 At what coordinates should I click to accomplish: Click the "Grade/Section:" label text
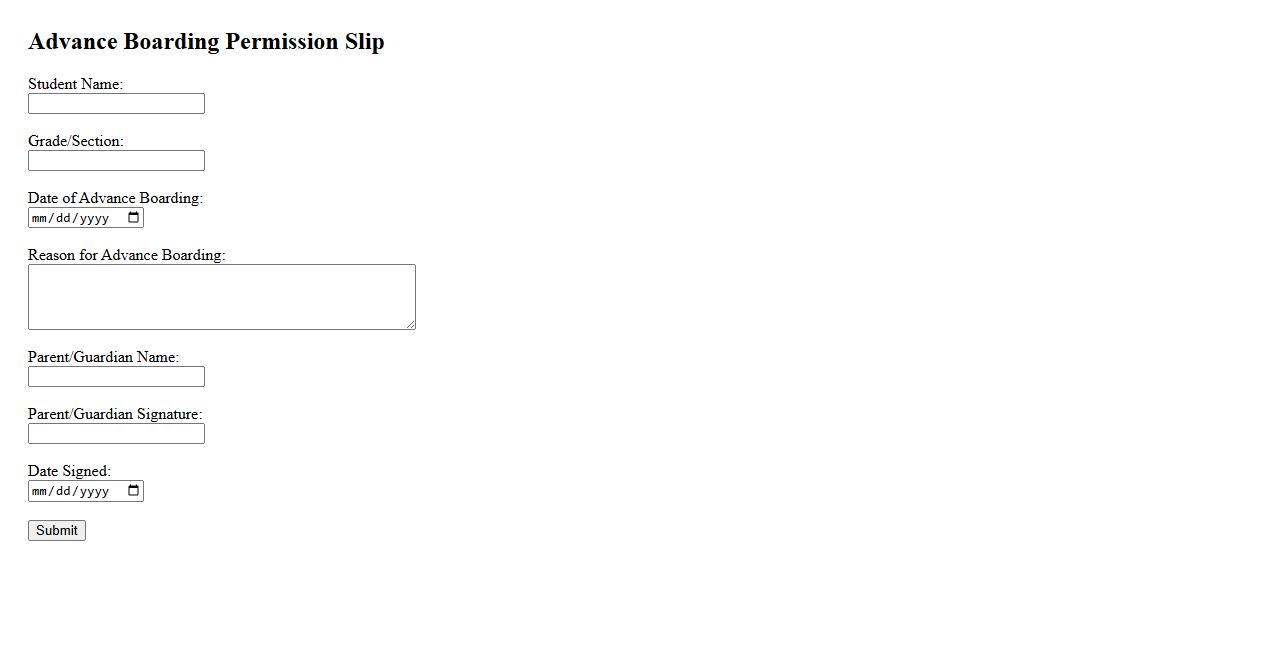(x=75, y=141)
